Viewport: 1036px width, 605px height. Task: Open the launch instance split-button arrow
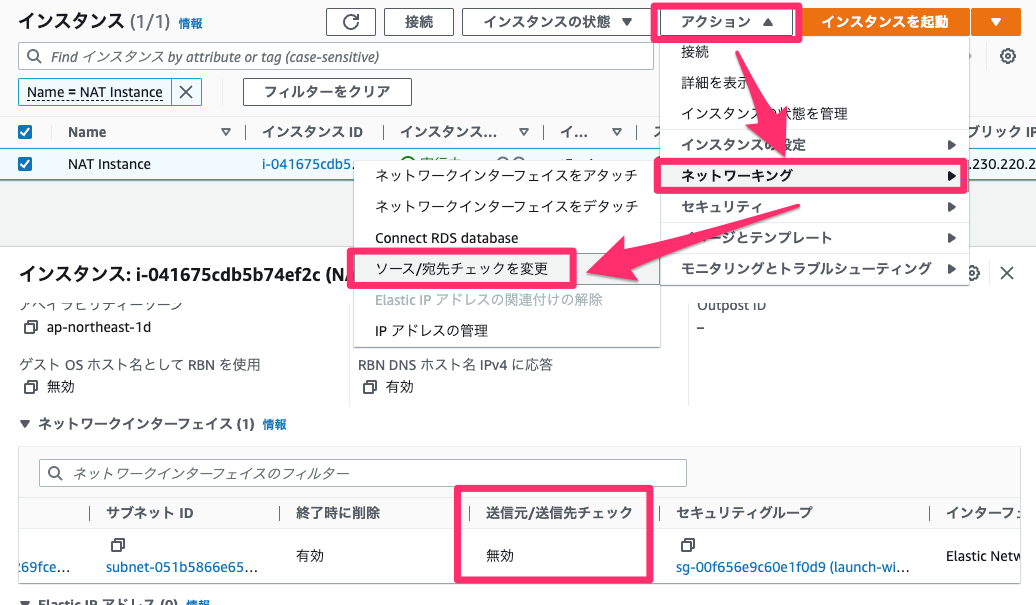click(996, 22)
